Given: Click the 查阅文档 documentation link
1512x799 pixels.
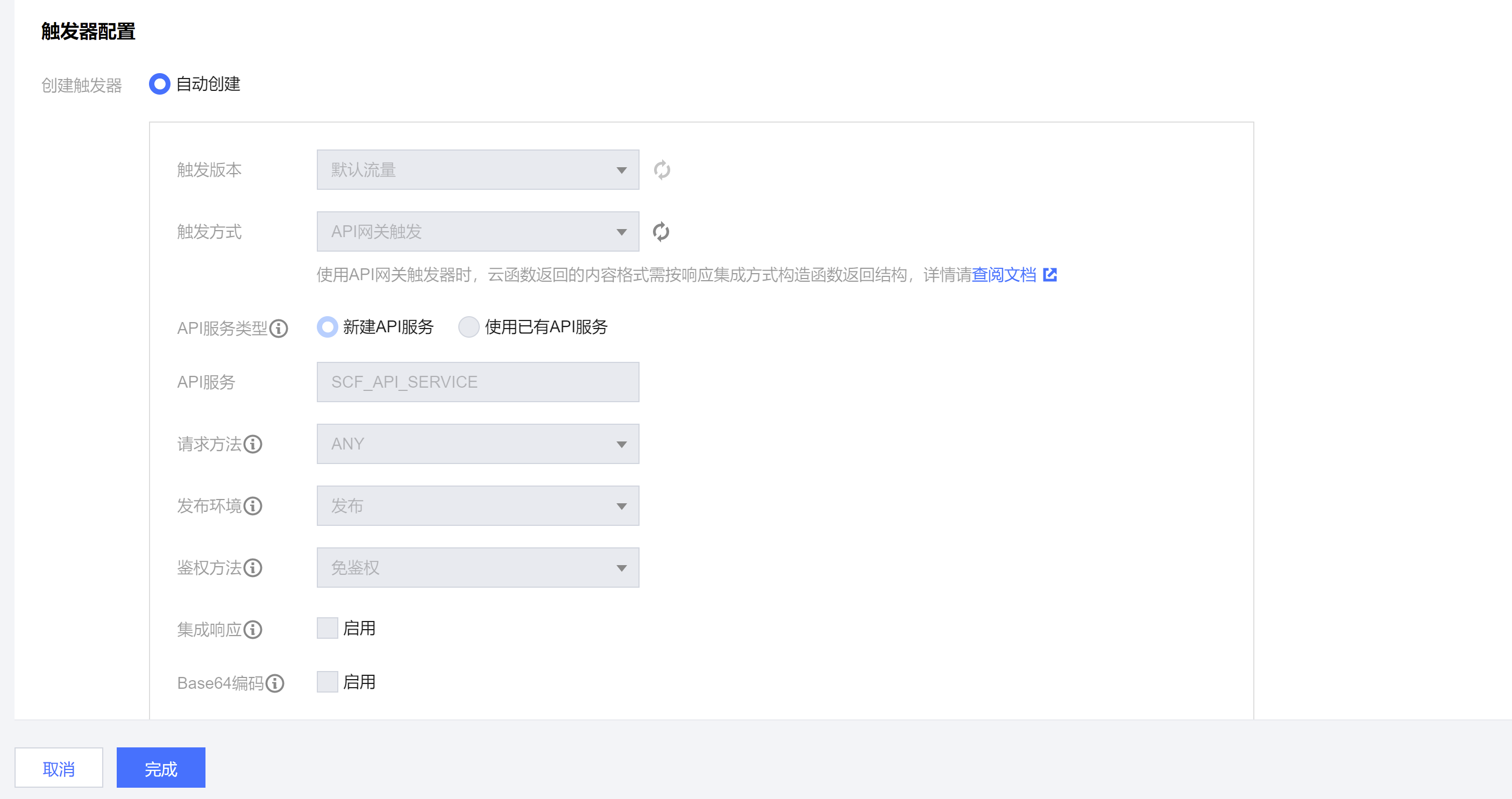Looking at the screenshot, I should point(1004,275).
